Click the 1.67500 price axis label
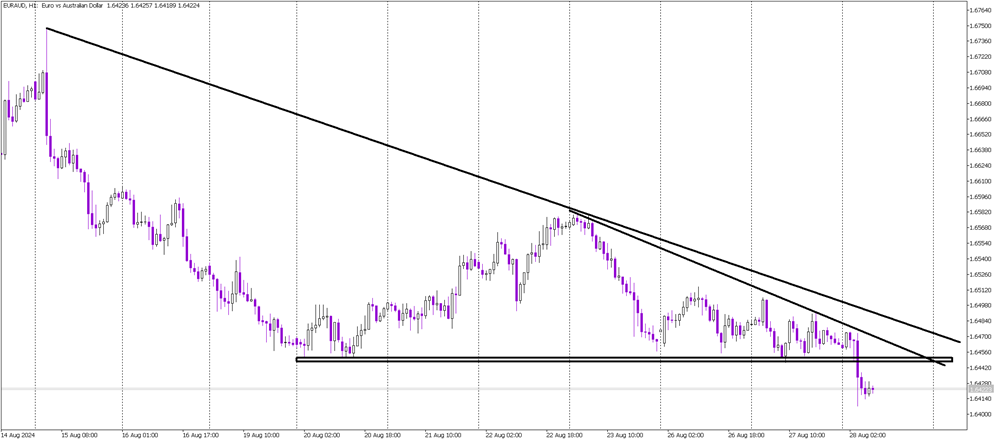 980,26
